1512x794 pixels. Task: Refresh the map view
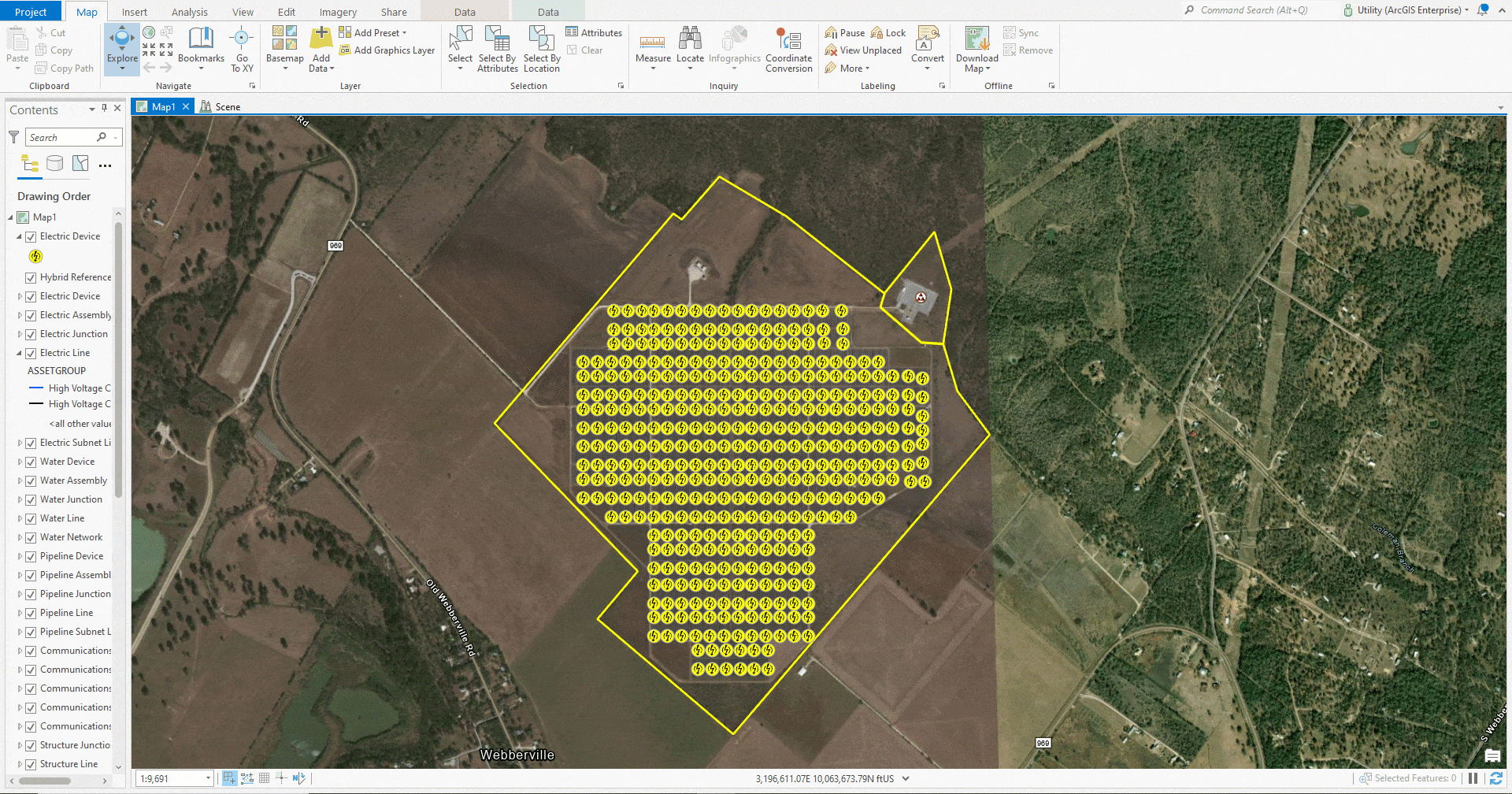[x=1495, y=778]
